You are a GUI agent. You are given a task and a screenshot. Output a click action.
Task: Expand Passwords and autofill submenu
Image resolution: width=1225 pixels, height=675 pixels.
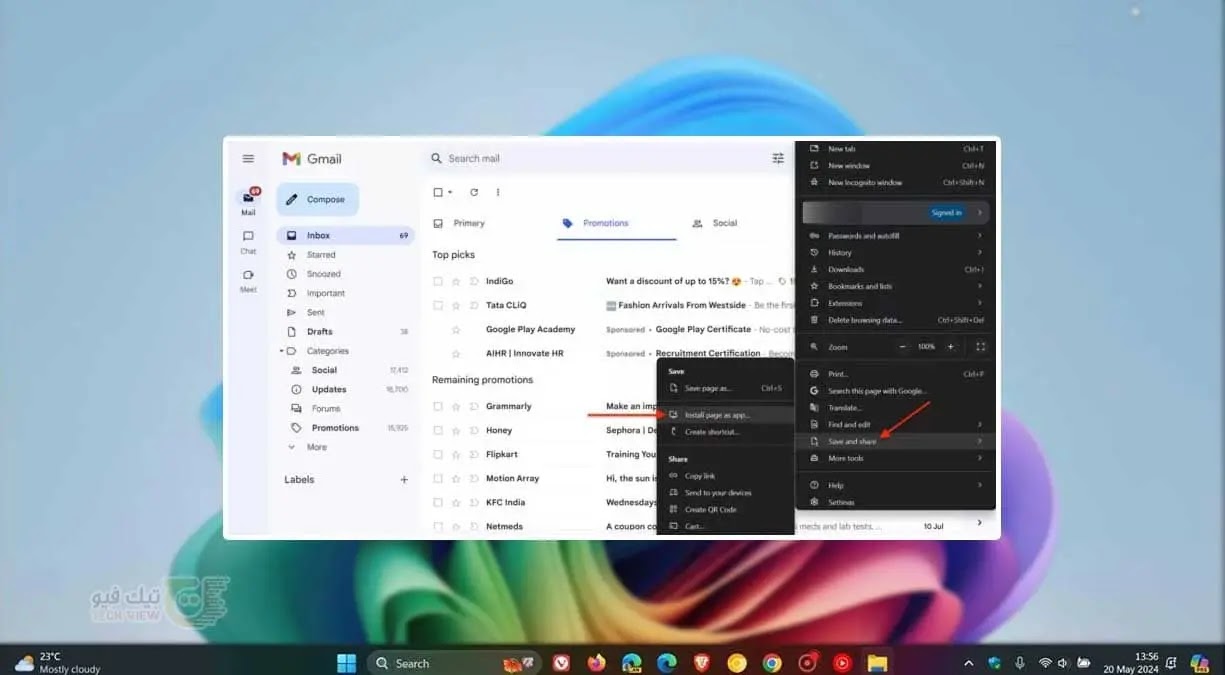pos(896,236)
